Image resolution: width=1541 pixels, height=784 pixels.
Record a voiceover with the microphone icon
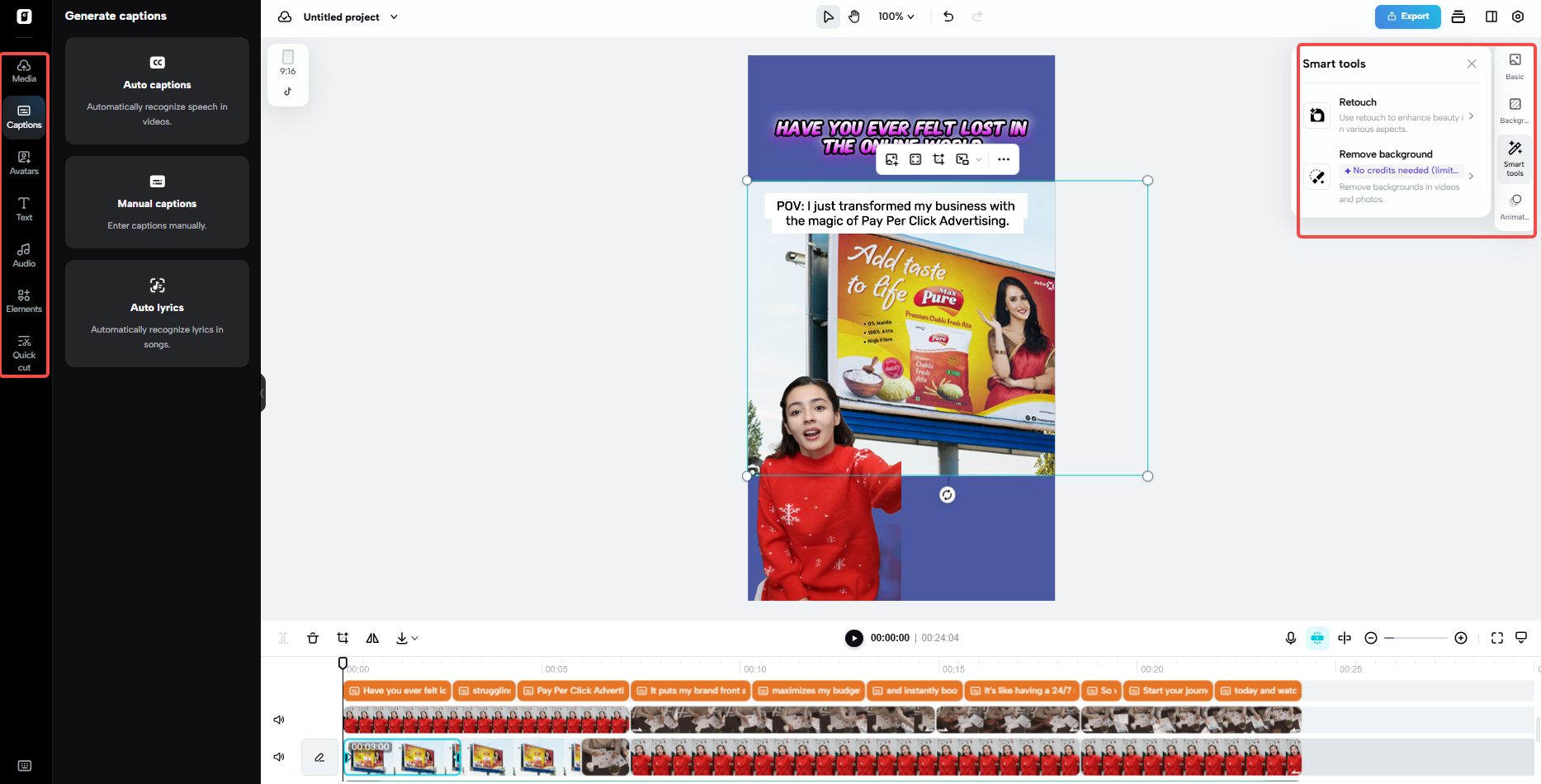1291,638
